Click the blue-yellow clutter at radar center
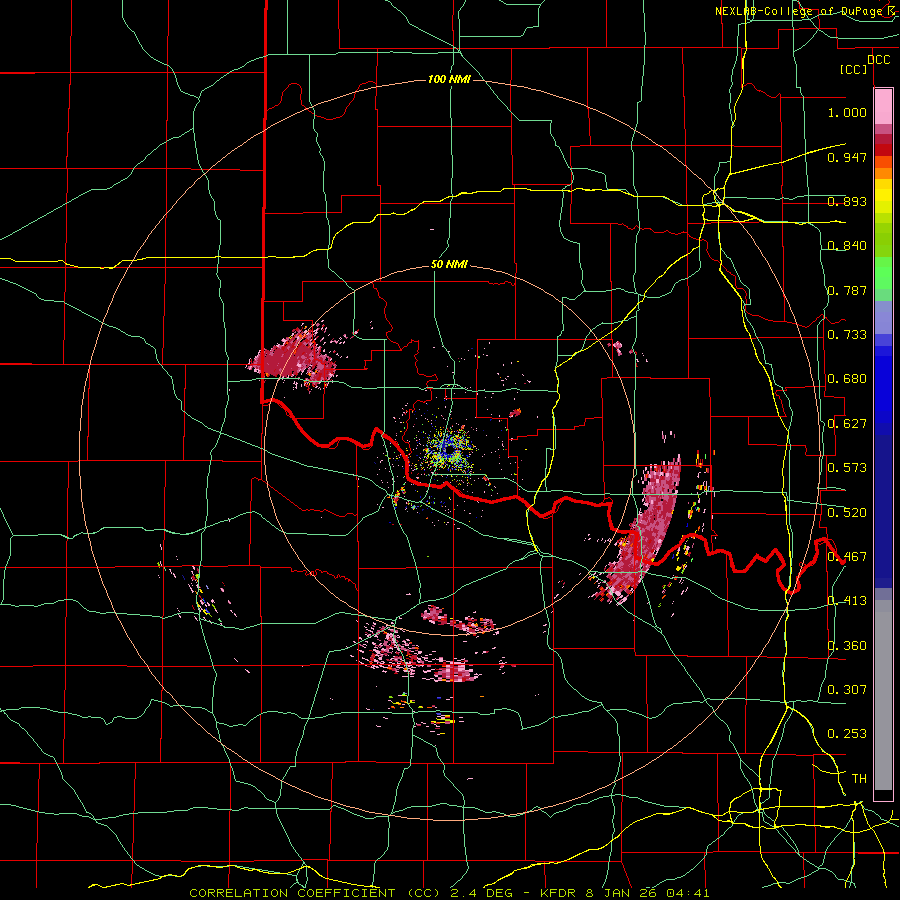Viewport: 900px width, 900px height. point(449,449)
